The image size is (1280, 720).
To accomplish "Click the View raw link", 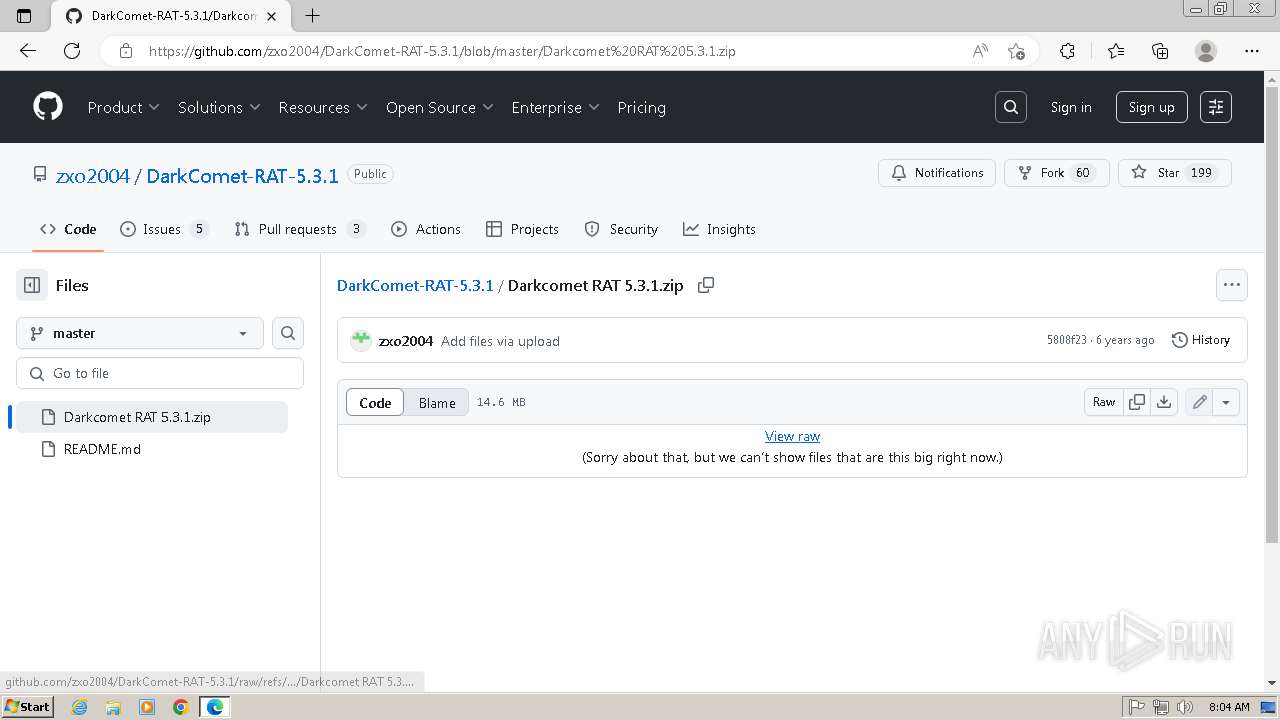I will [x=792, y=436].
